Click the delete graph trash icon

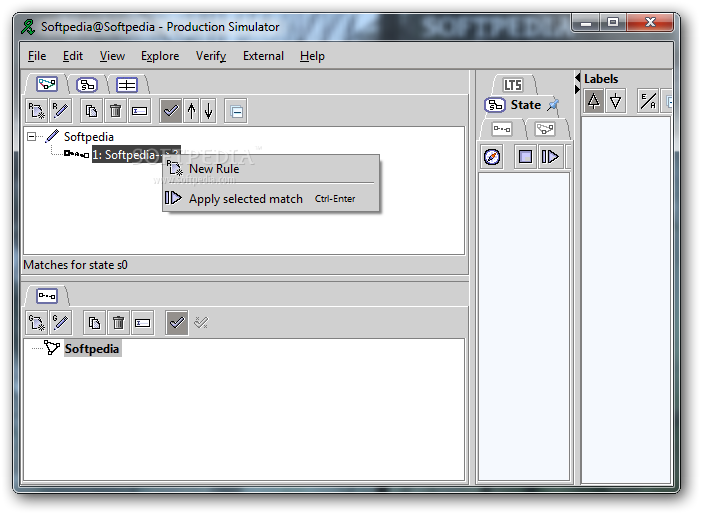point(118,322)
